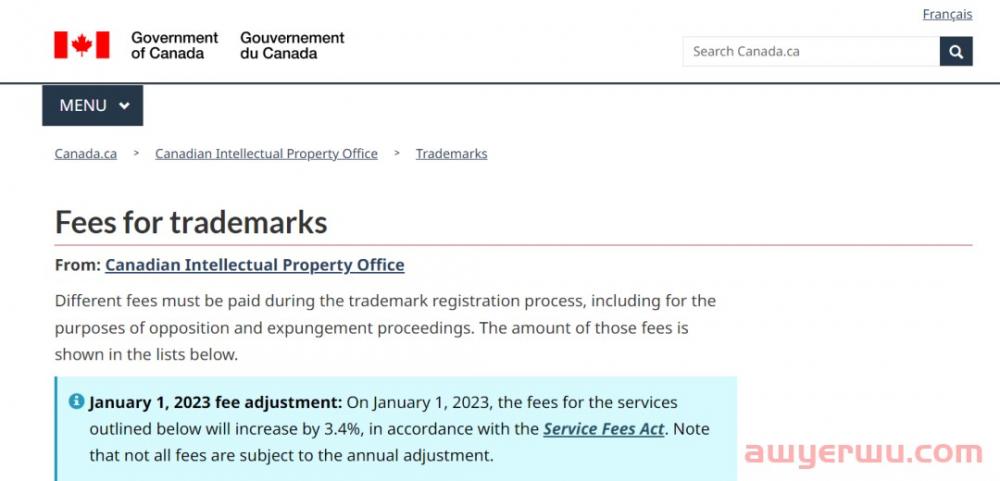Open the Service Fees Act link

[603, 429]
